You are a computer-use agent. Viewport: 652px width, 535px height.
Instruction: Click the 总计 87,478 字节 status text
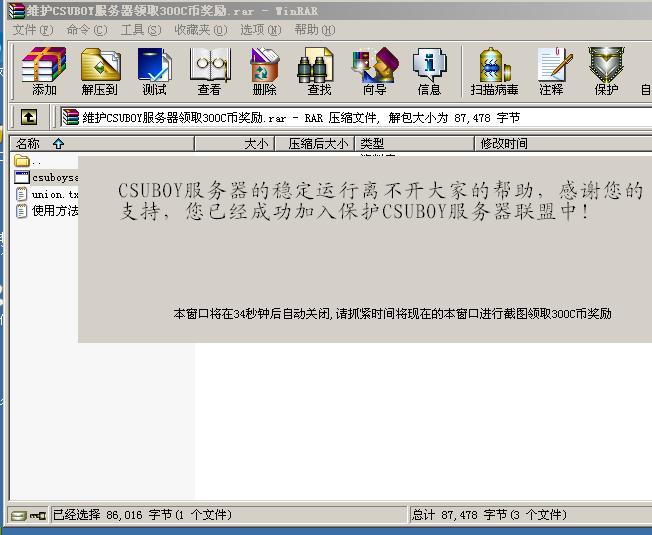(x=489, y=515)
